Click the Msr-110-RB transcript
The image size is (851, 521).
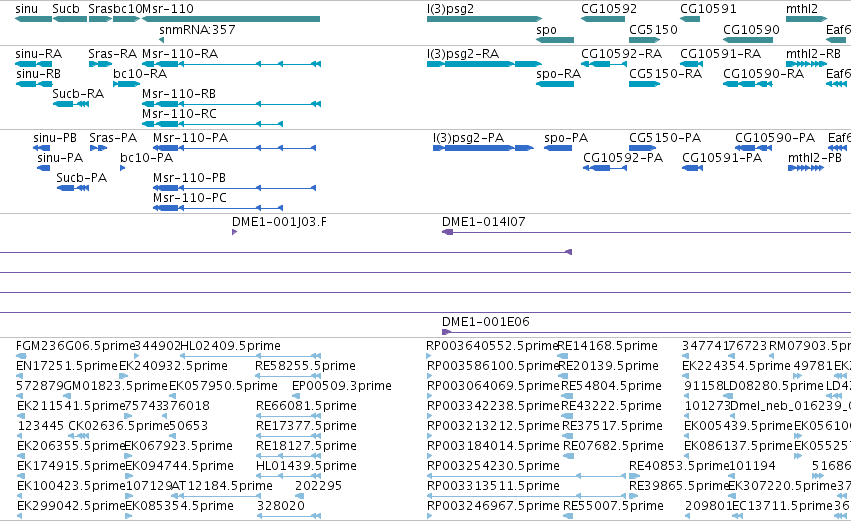231,104
